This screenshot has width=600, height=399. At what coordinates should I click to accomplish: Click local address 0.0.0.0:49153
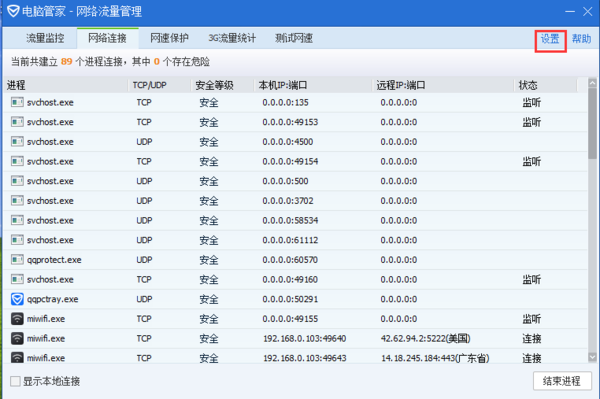coord(290,122)
